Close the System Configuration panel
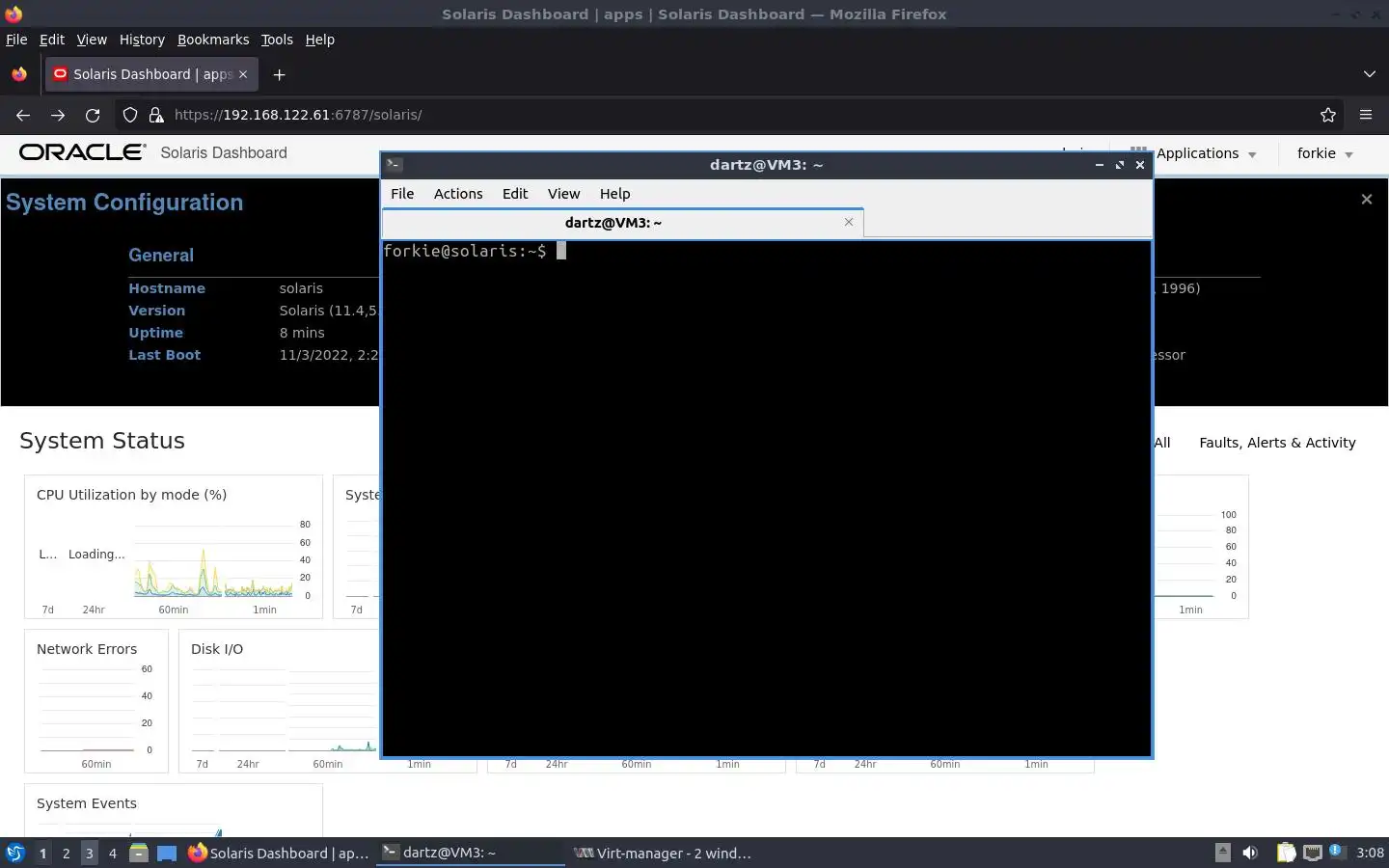The height and width of the screenshot is (868, 1389). (x=1366, y=200)
